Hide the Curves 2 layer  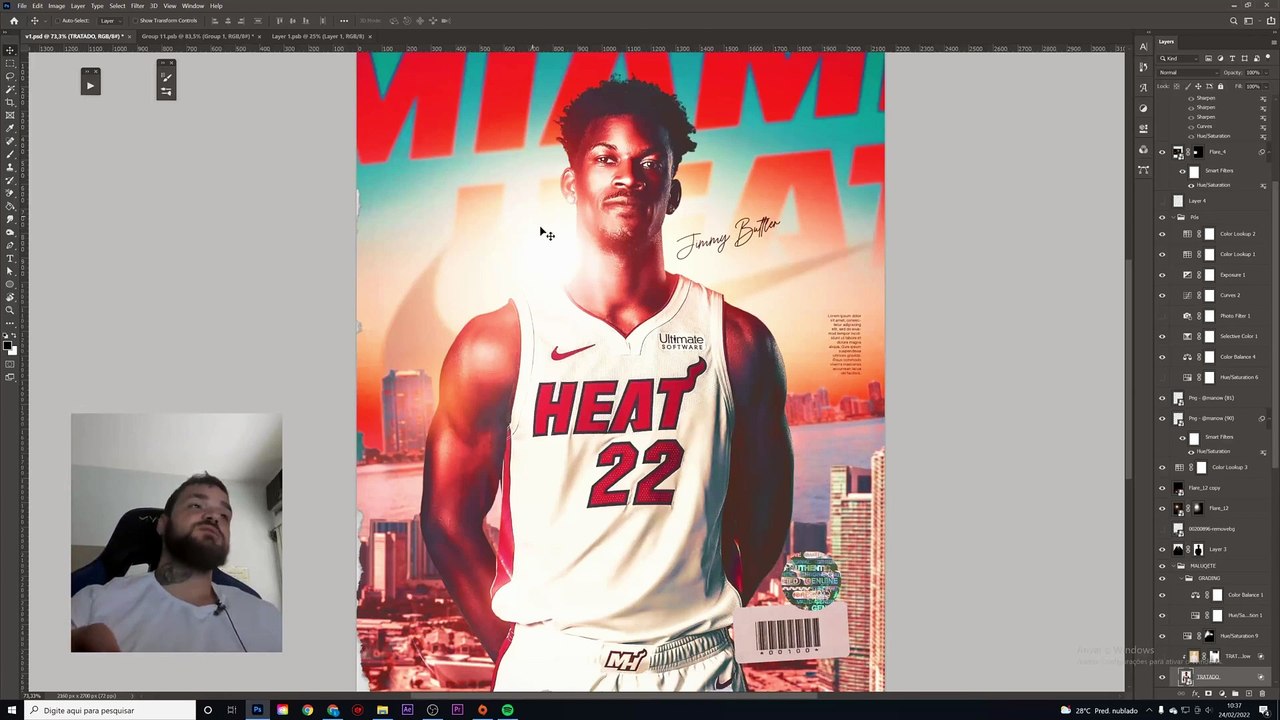coord(1162,295)
